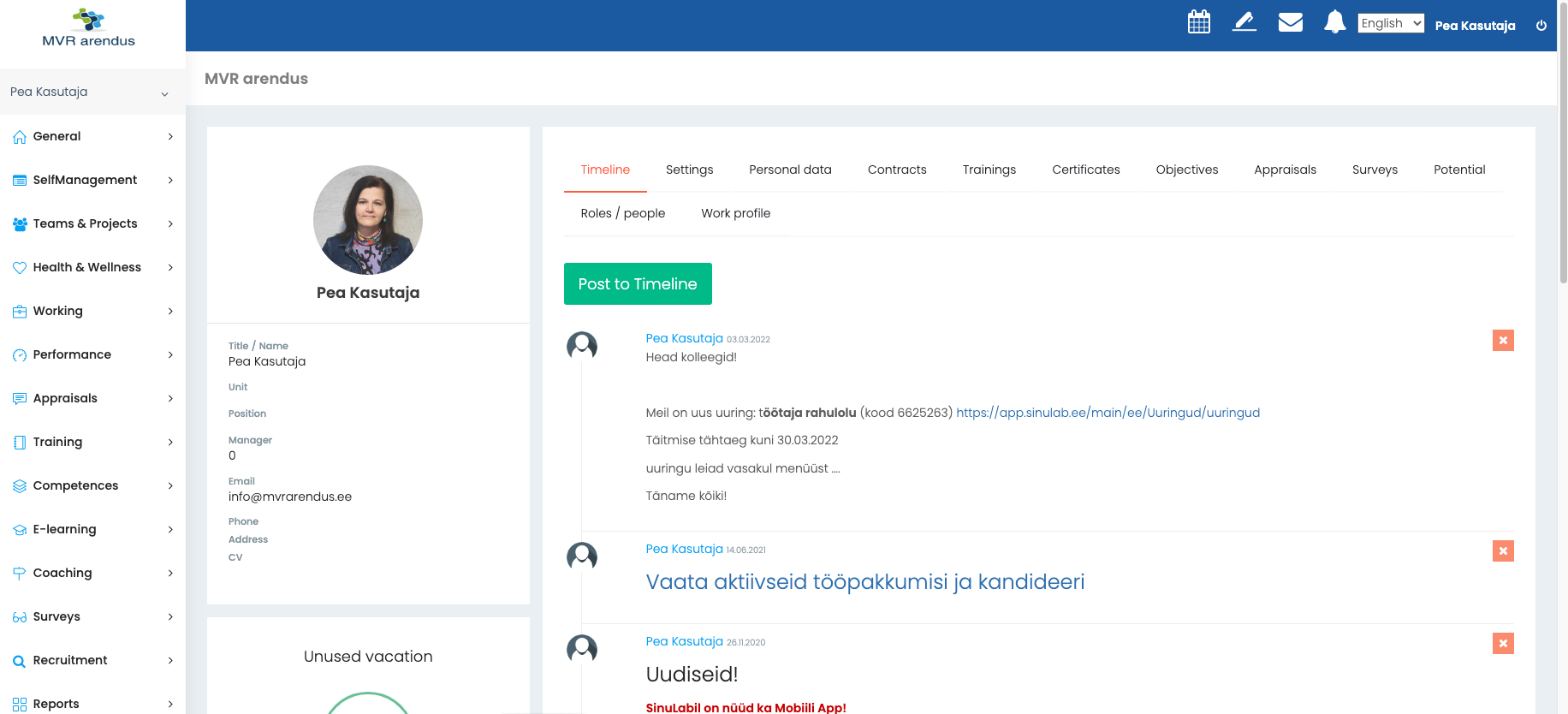Open Vaata aktiivseid tööpakkumisi ja kandideeri link
The image size is (1568, 714).
864,582
